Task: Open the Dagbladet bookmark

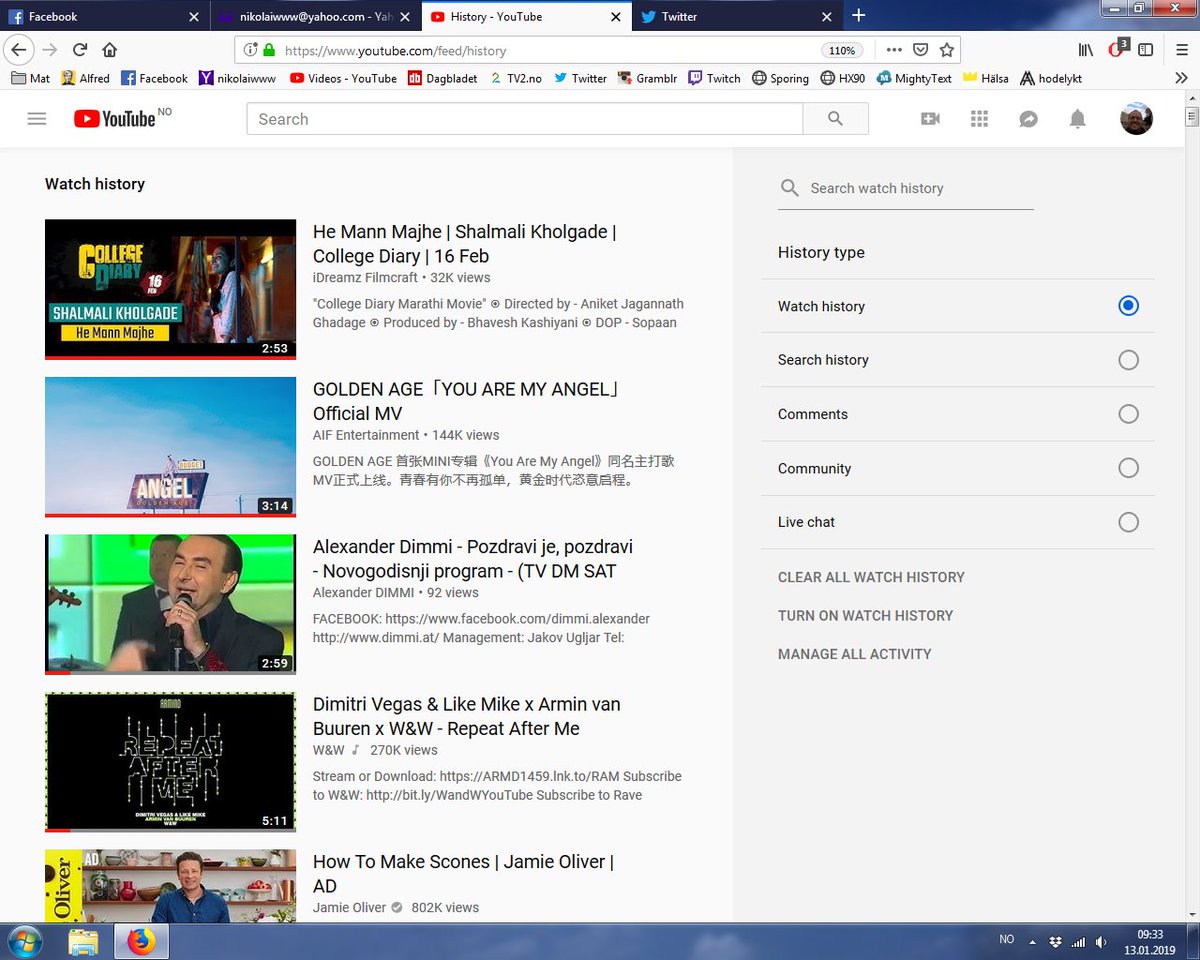Action: 444,78
